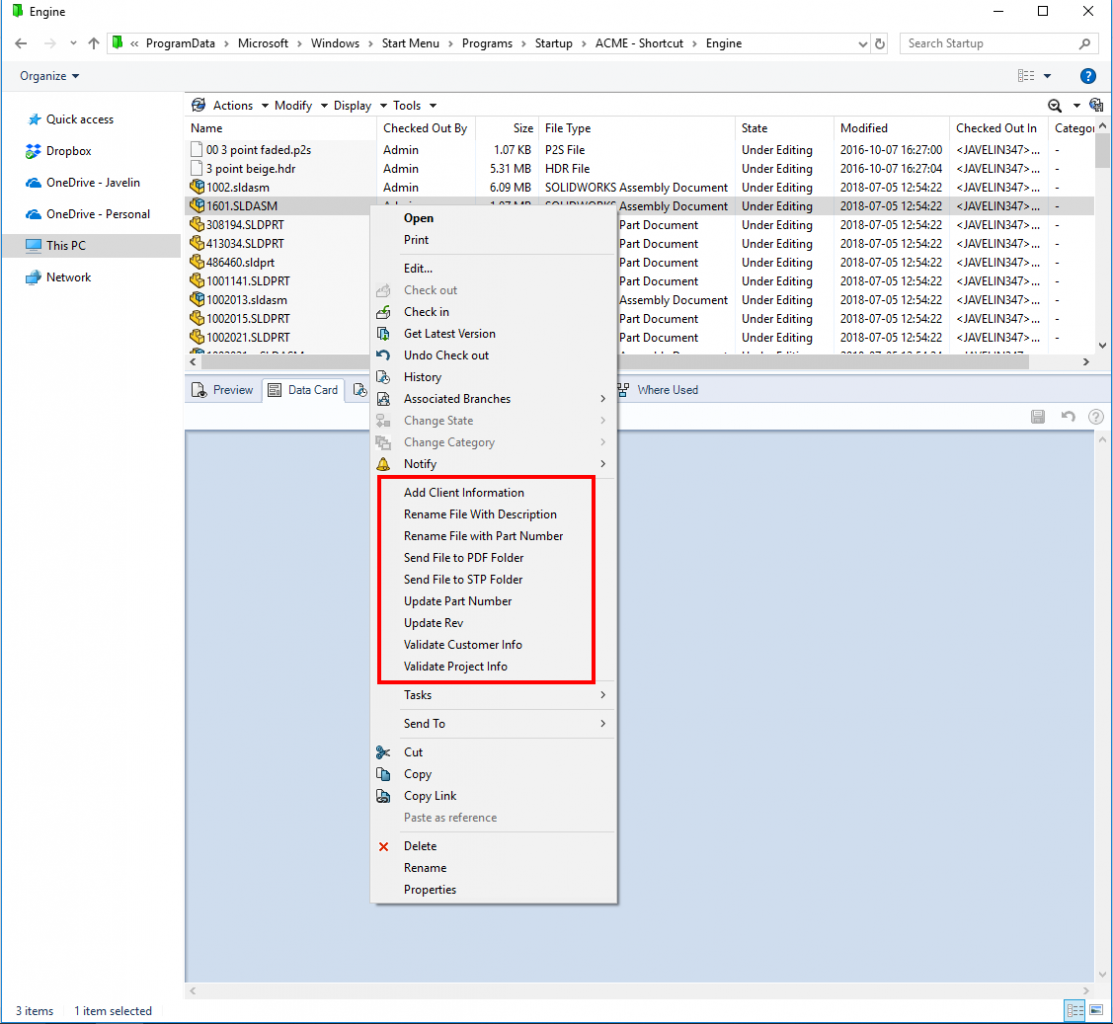Click the Check in icon

[383, 312]
